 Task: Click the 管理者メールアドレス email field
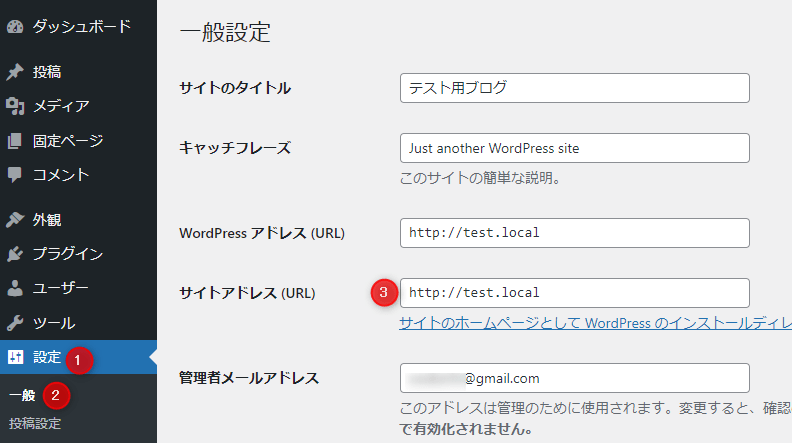[574, 378]
